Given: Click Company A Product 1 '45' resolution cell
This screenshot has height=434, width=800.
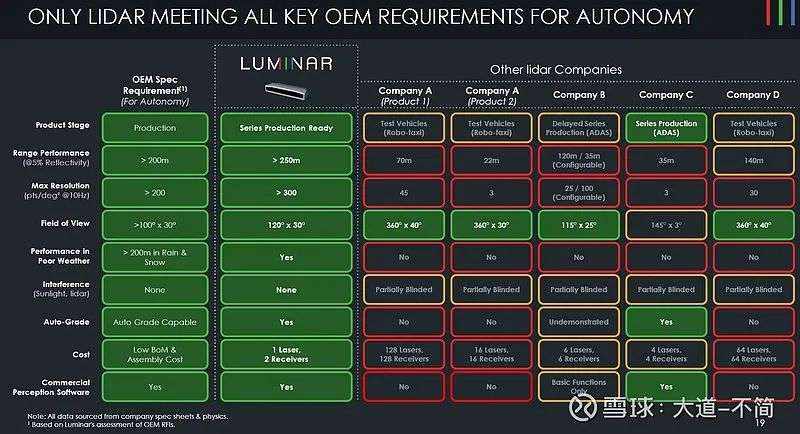Looking at the screenshot, I should [404, 193].
